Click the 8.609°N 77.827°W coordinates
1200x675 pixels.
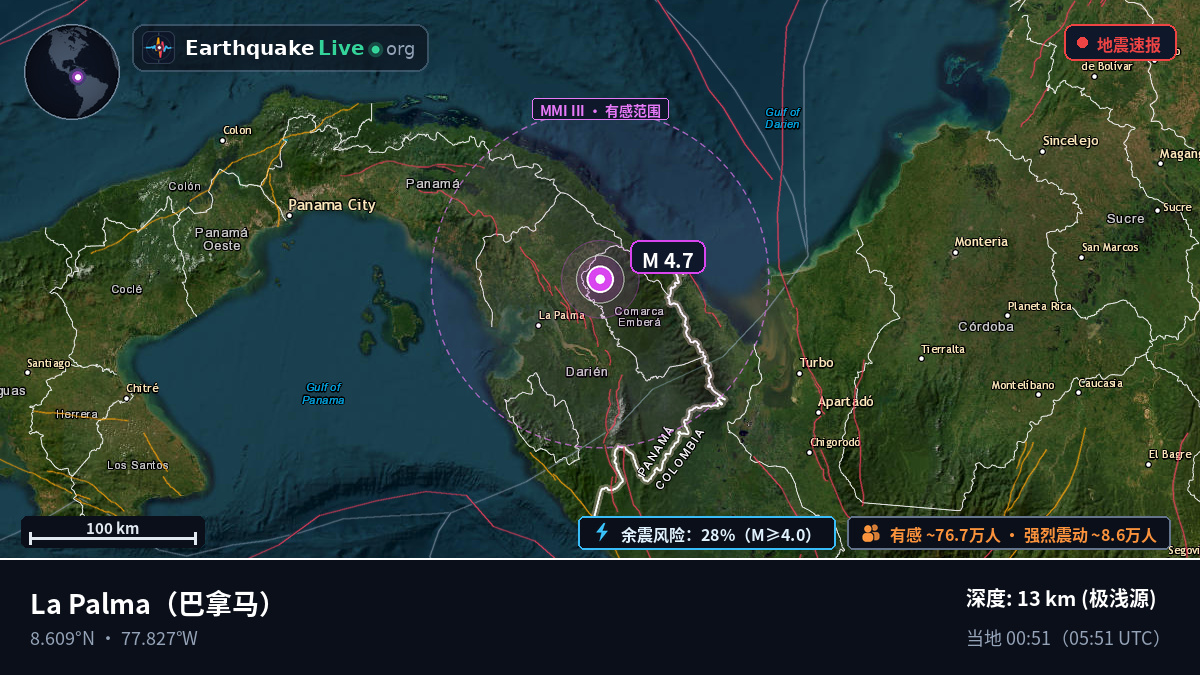point(114,638)
